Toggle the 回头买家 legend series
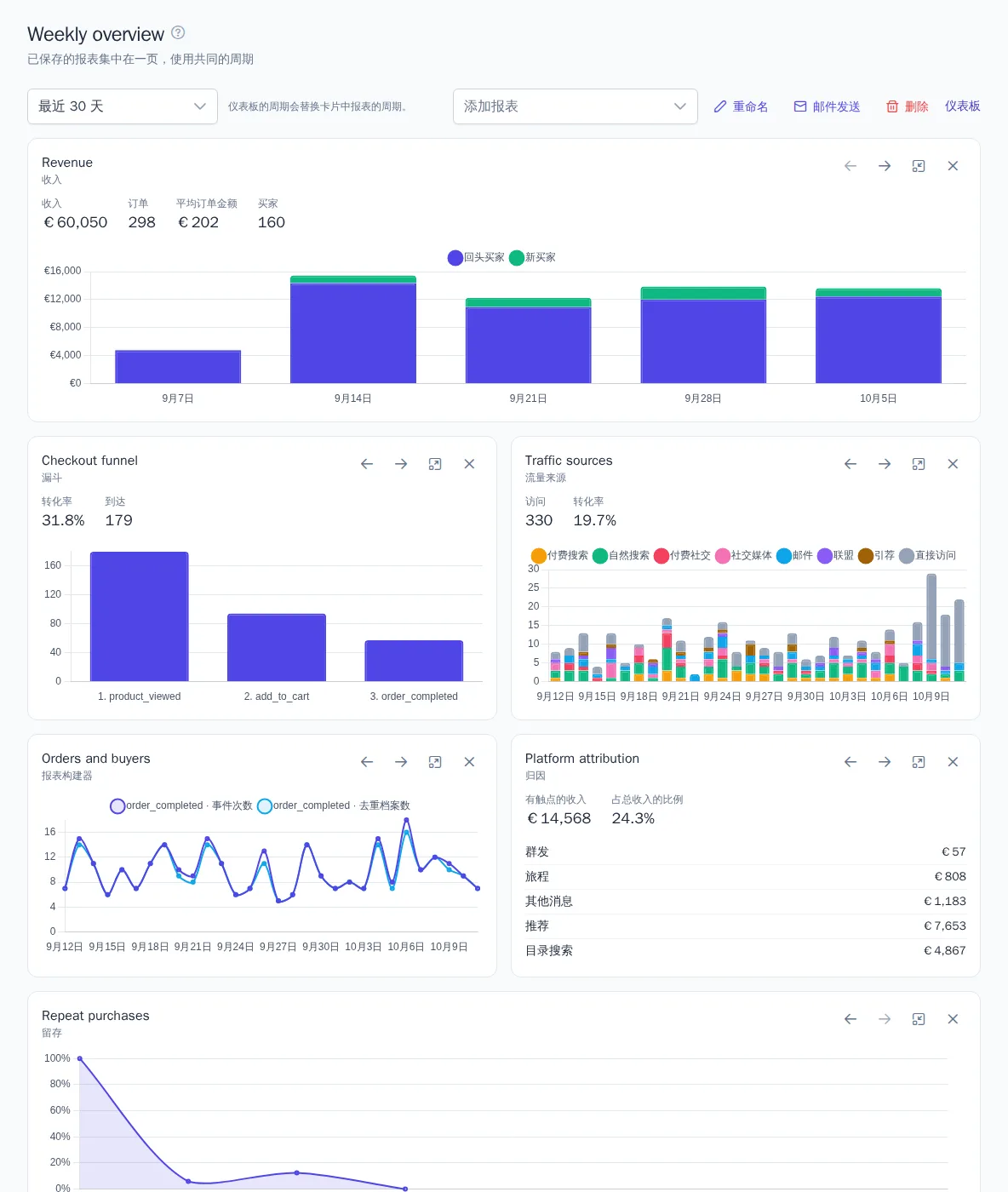 [x=476, y=258]
